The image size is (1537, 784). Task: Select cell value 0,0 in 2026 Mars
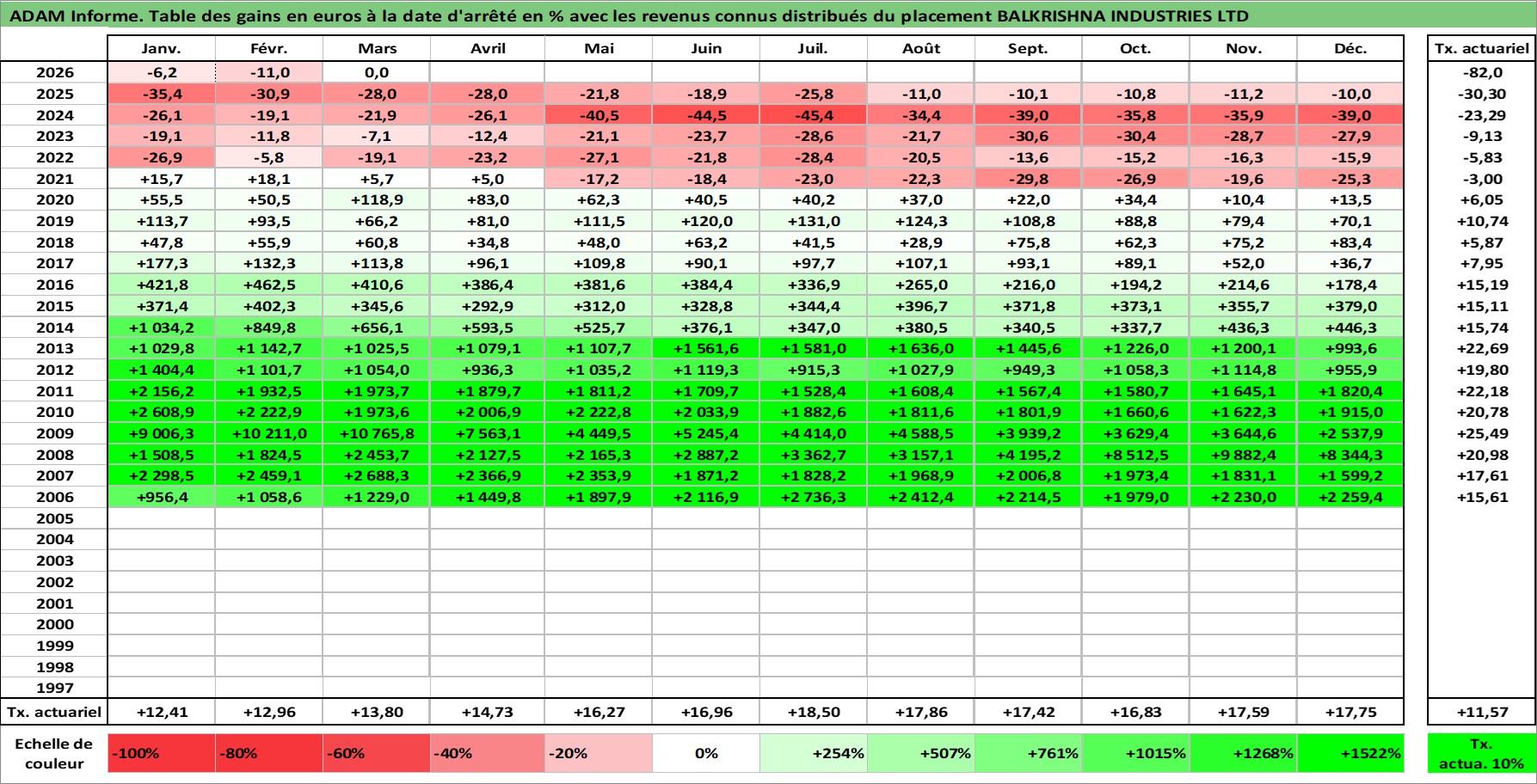tap(377, 72)
